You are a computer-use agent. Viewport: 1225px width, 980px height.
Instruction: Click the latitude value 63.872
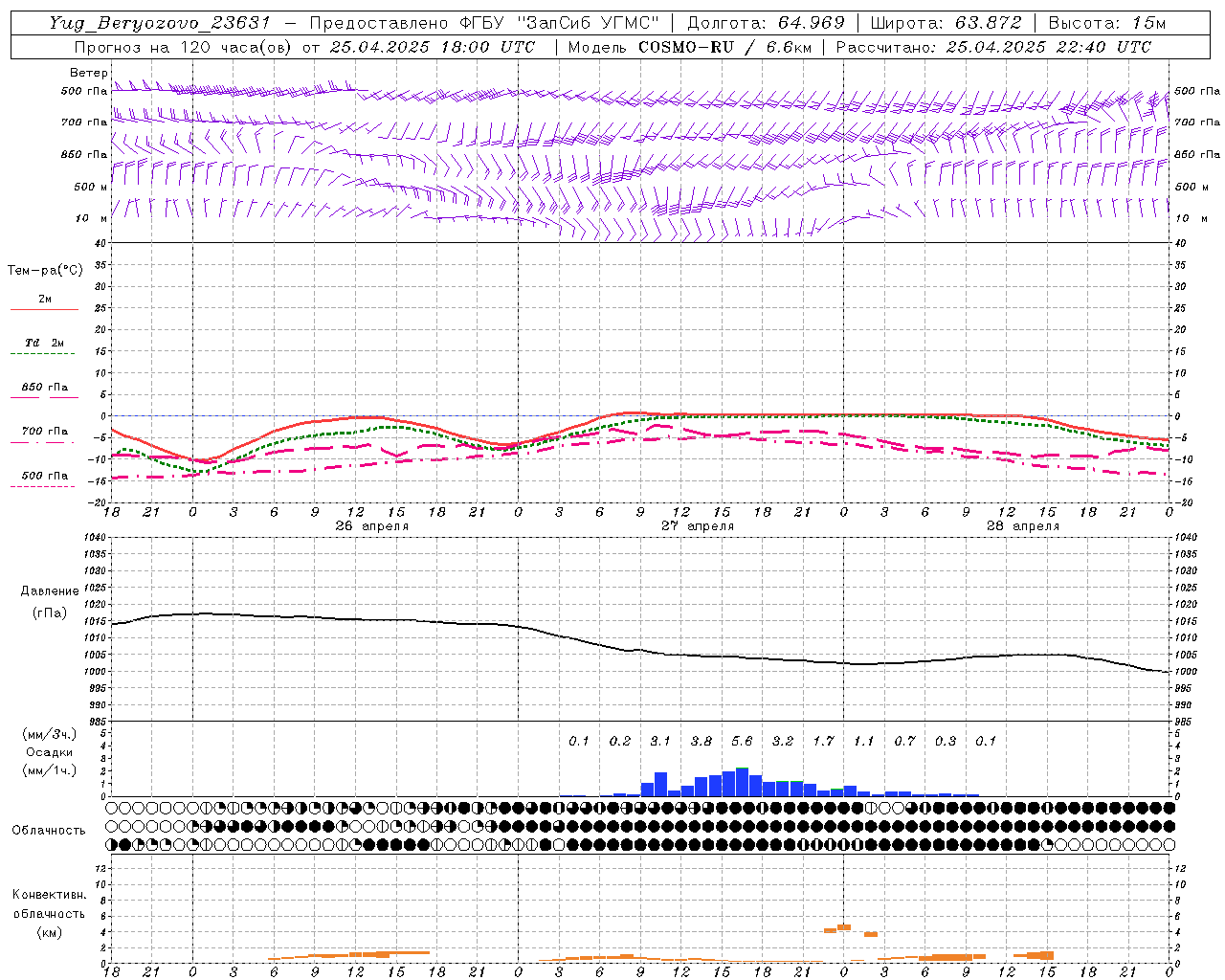point(989,23)
